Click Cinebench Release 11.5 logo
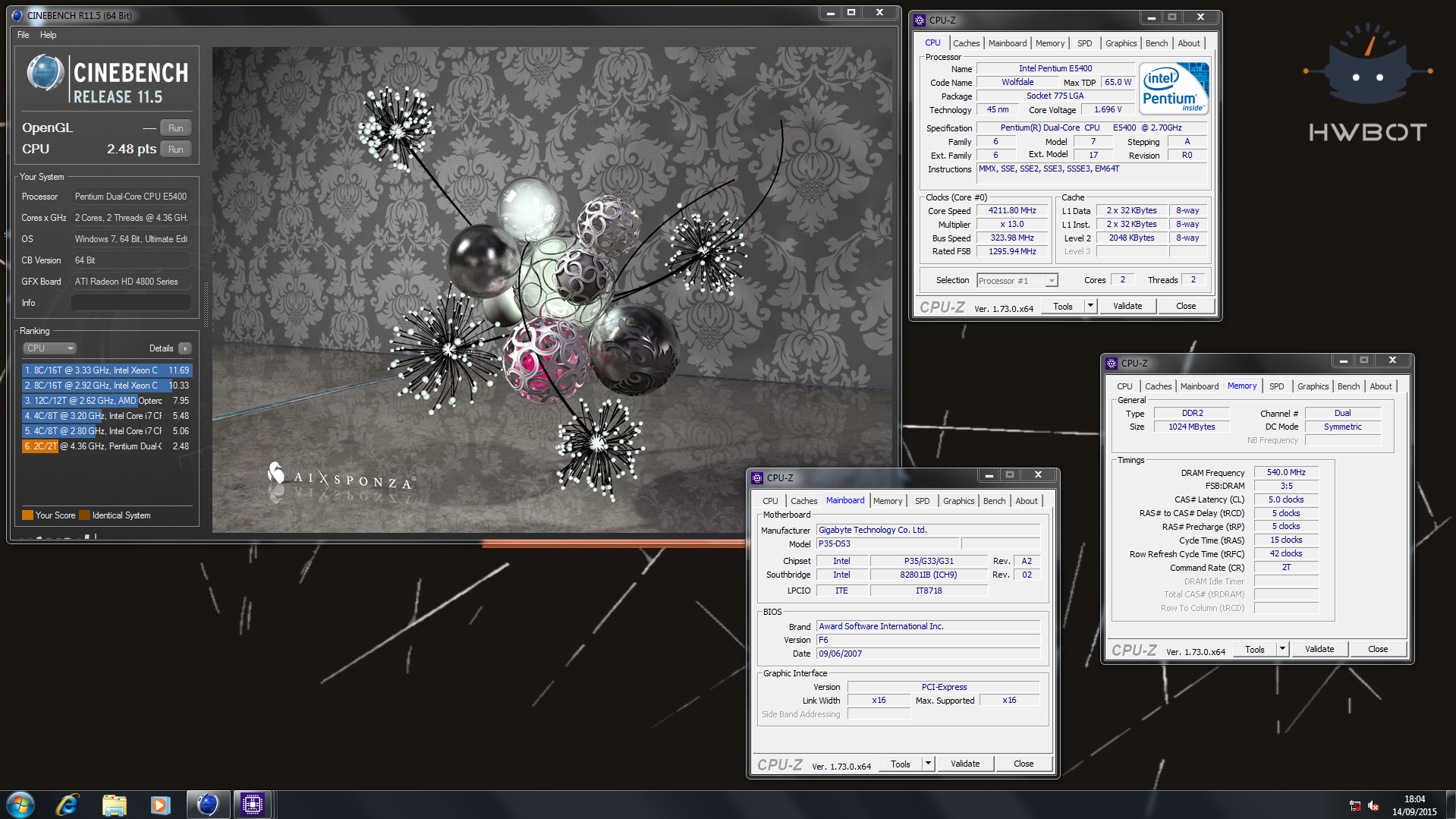The image size is (1456, 819). (108, 79)
